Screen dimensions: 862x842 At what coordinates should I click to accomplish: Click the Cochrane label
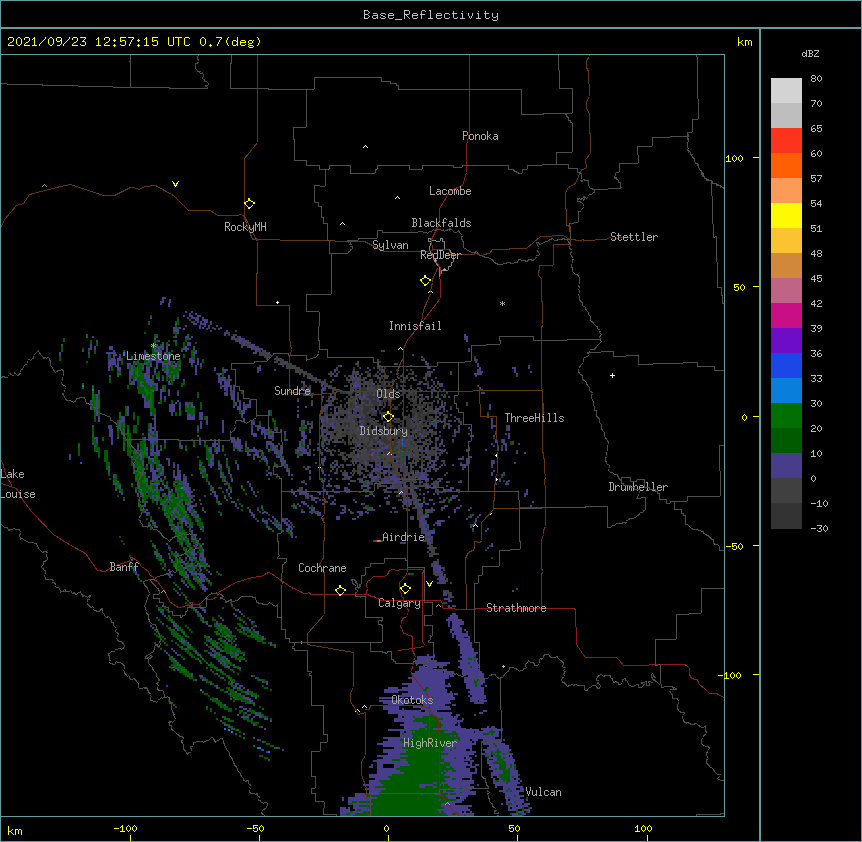click(x=322, y=568)
